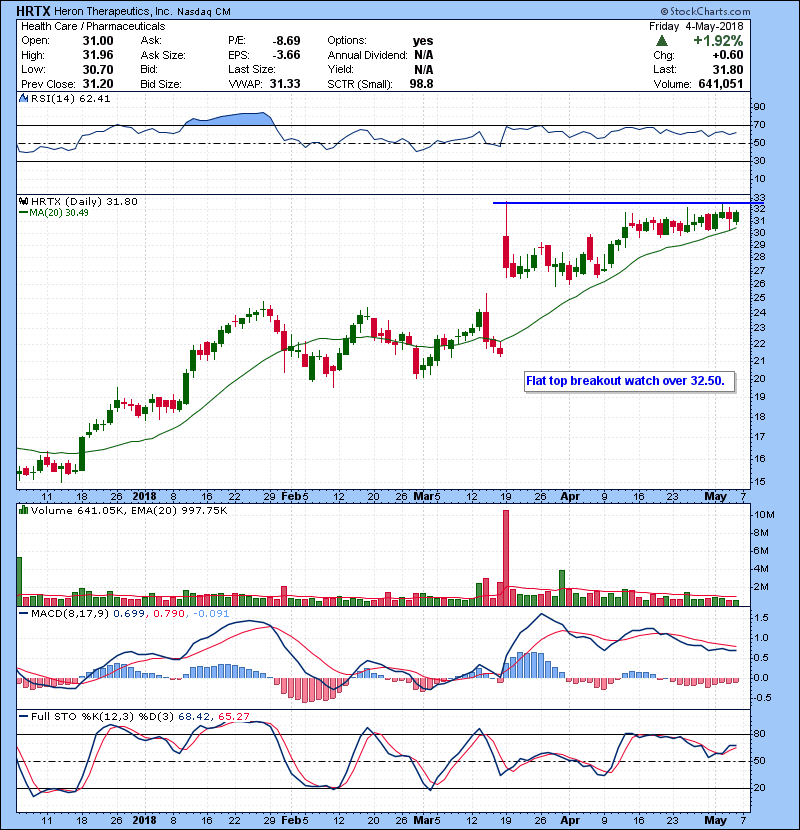Image resolution: width=800 pixels, height=830 pixels.
Task: Click the MA(20) 30.49 legend label
Action: coord(53,213)
